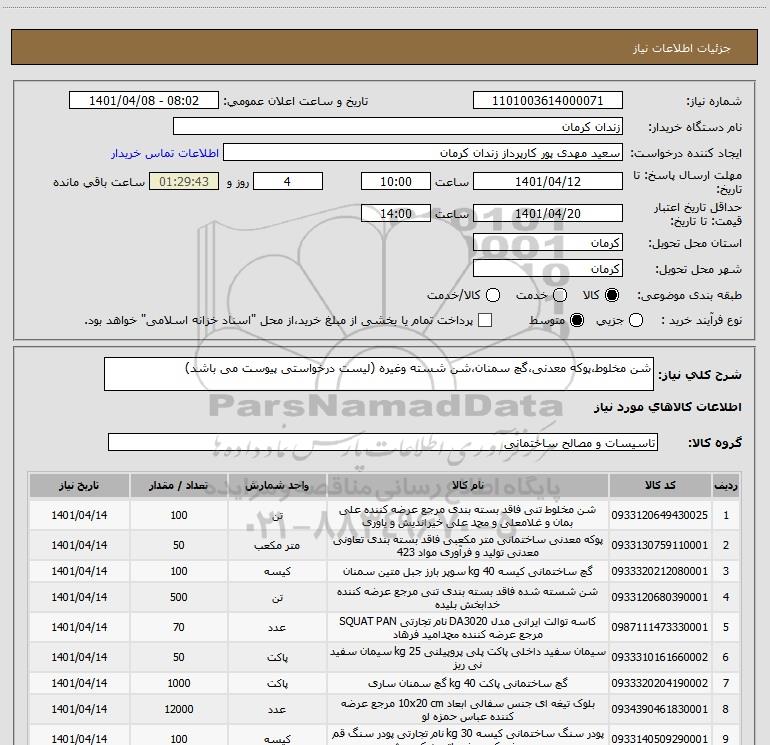Select product code 0933320204190002
770x745 pixels.
(660, 683)
